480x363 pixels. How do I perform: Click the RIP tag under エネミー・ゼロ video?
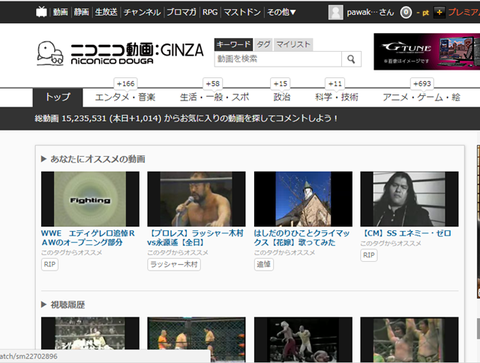[x=369, y=255]
